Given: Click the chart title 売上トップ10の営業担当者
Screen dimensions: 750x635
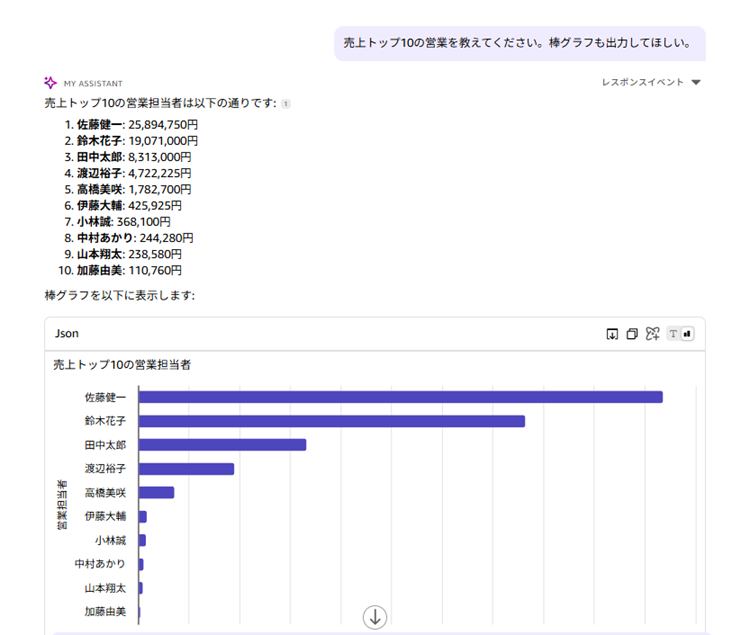Looking at the screenshot, I should tap(122, 365).
